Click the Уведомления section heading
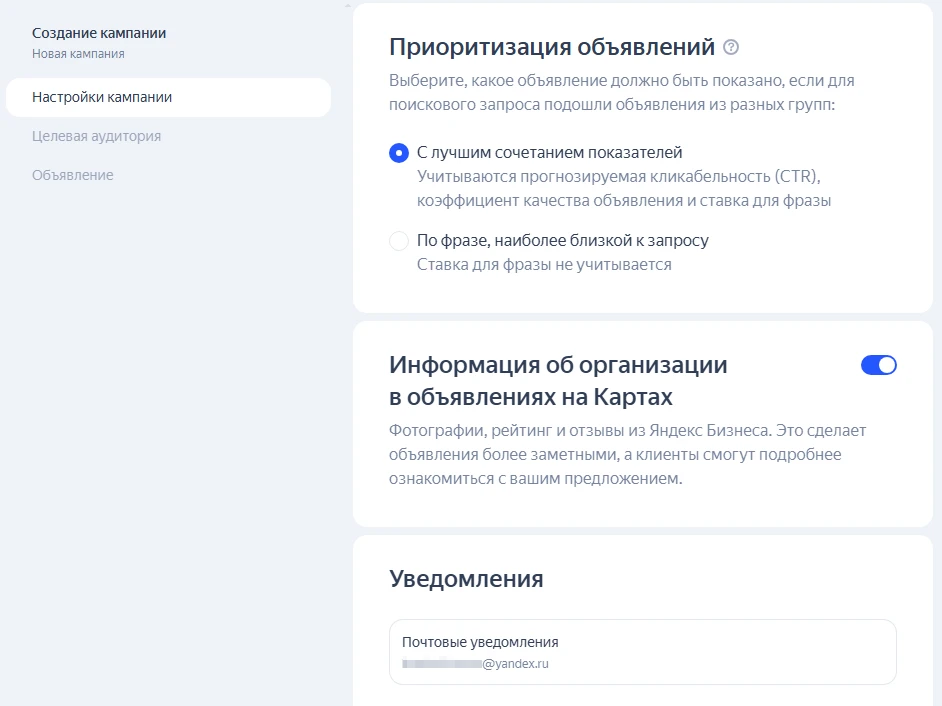Image resolution: width=942 pixels, height=706 pixels. [466, 578]
